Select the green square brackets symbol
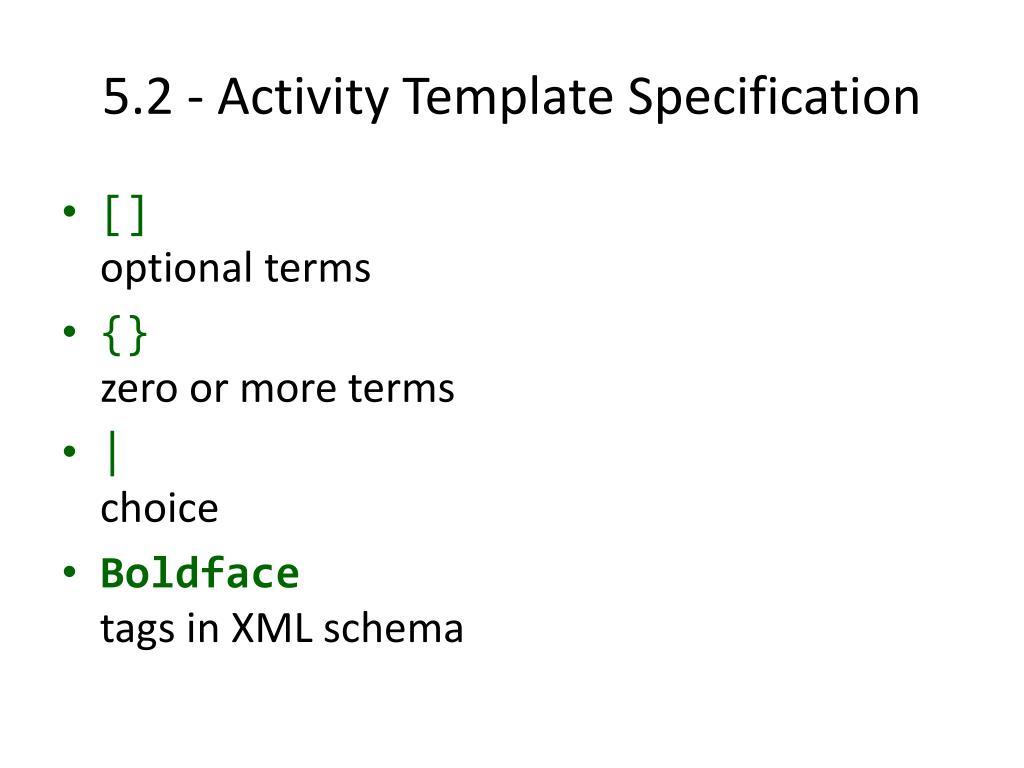 point(124,215)
